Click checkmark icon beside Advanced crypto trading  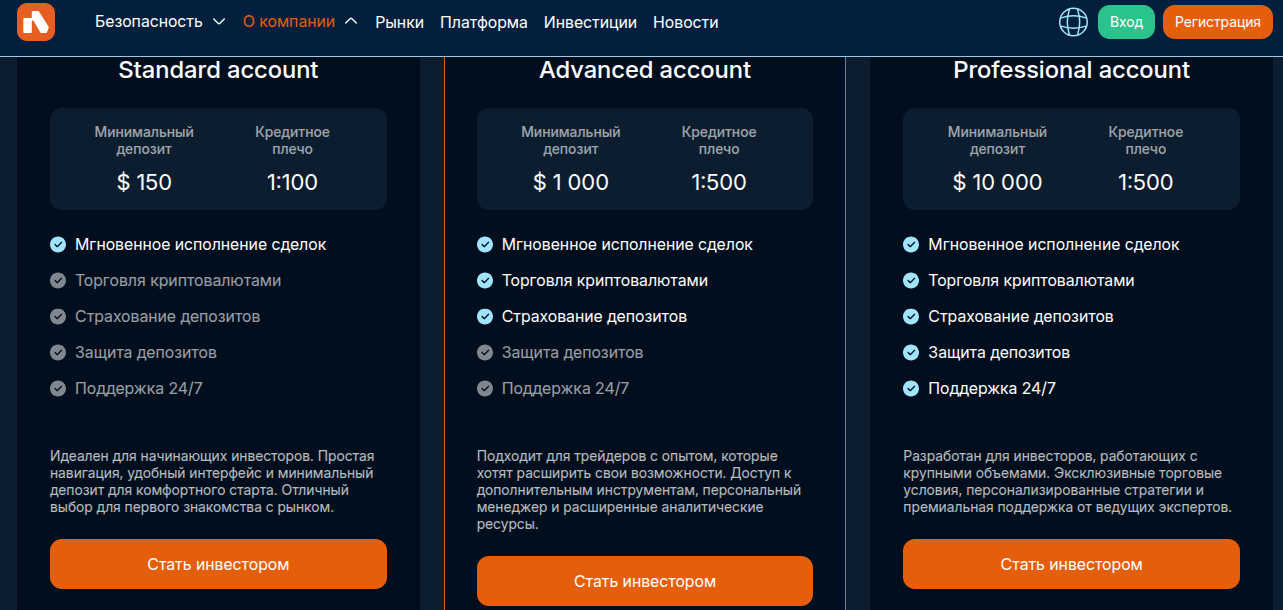click(485, 281)
